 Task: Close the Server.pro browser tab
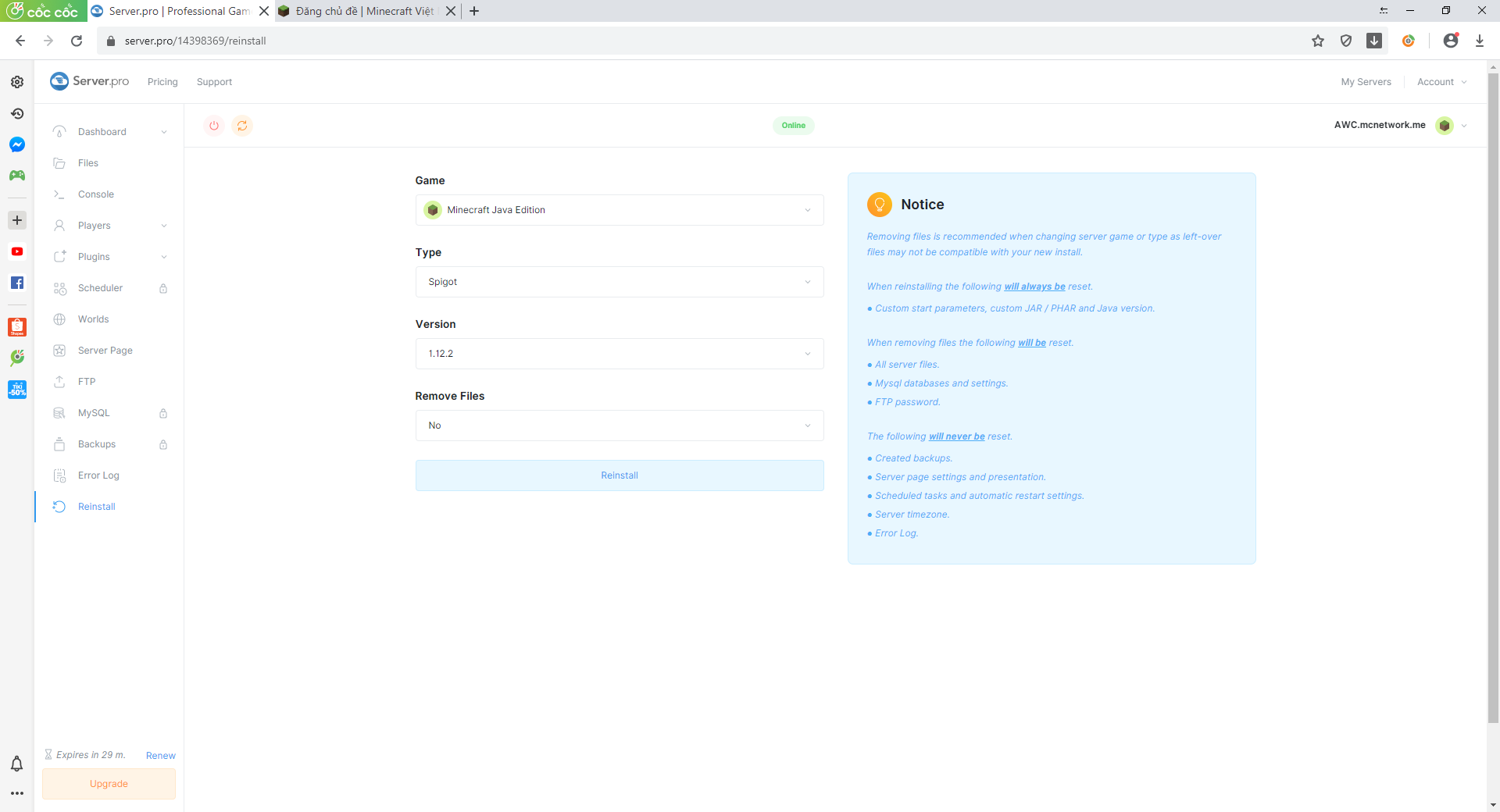(264, 11)
